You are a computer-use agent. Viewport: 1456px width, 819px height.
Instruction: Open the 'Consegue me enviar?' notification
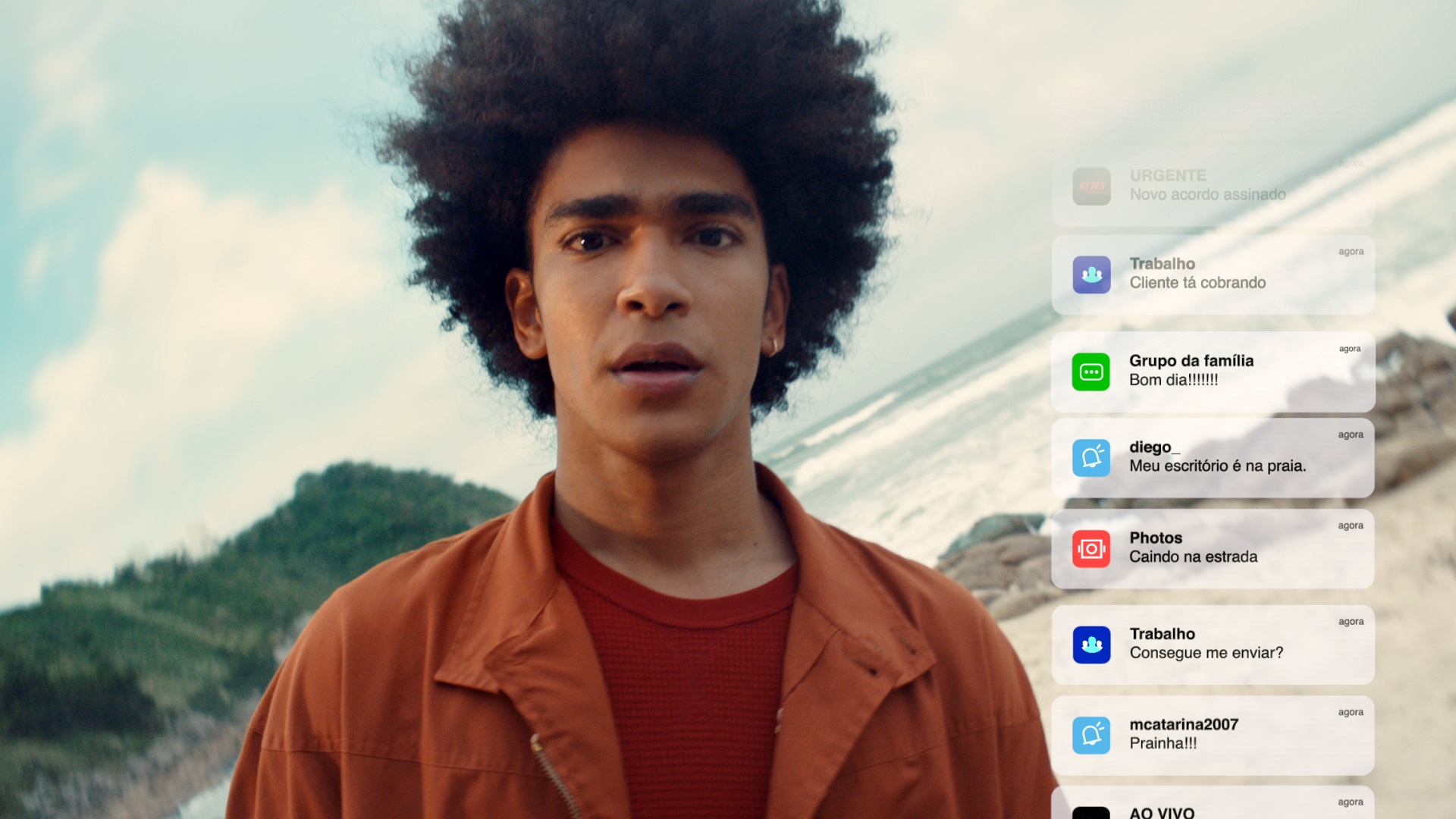pyautogui.click(x=1213, y=645)
